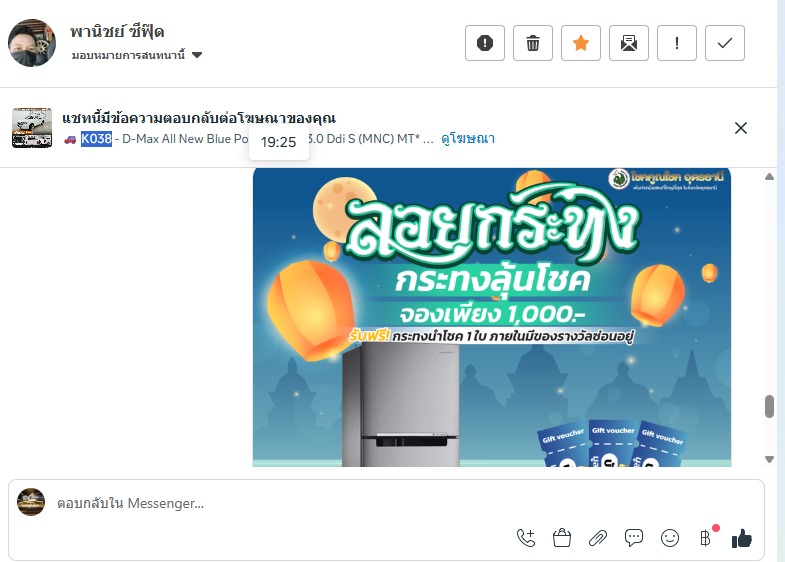This screenshot has width=785, height=562.
Task: Mark conversation done with checkmark
Action: point(725,43)
